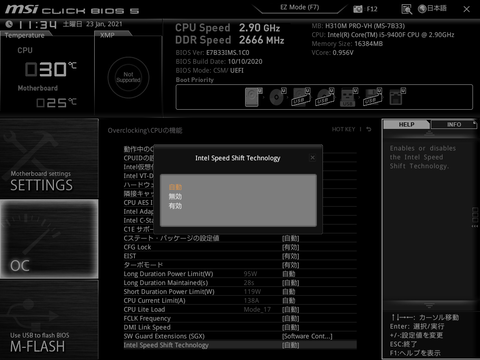
Task: Click the help panel right-edge handle
Action: (x=475, y=217)
